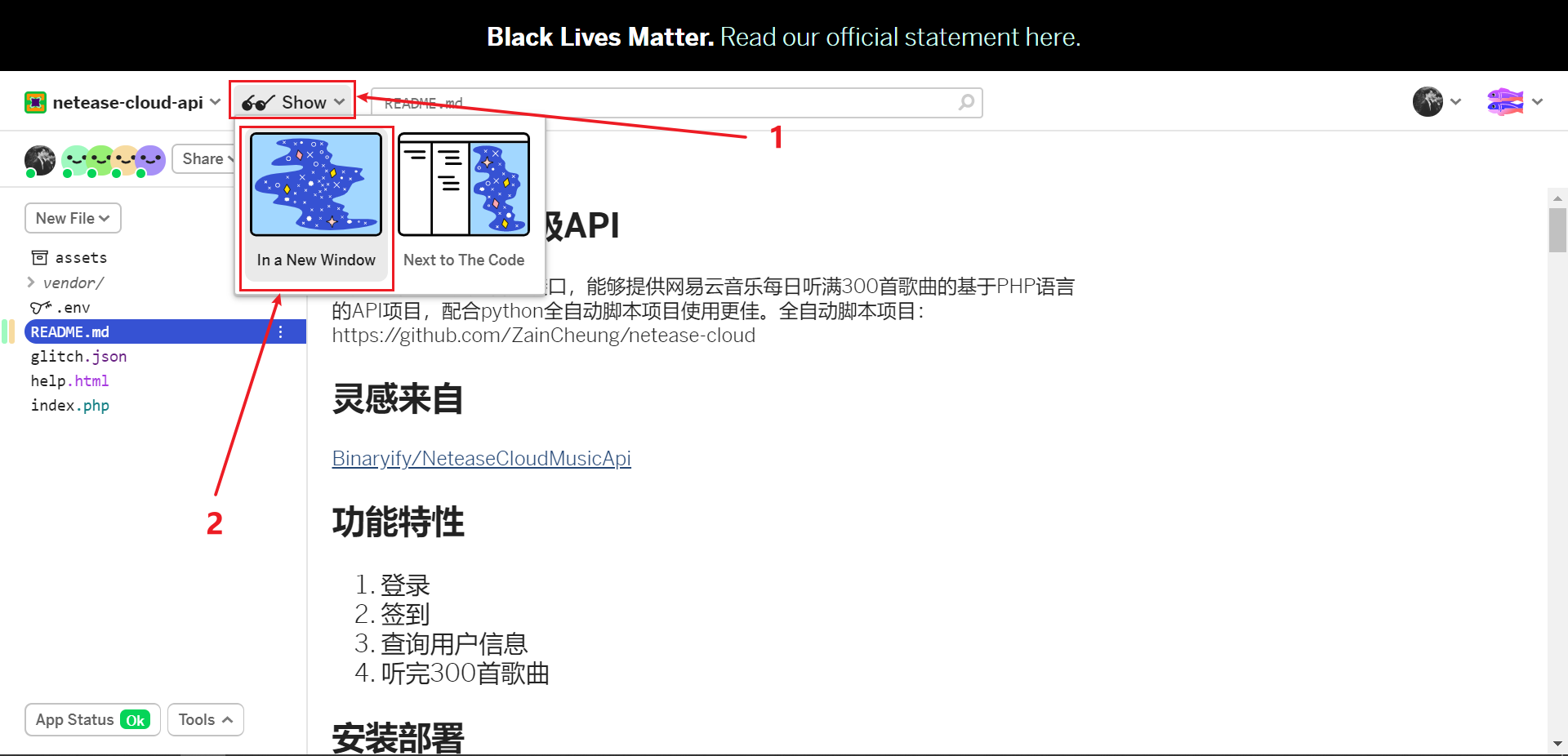Viewport: 1568px width, 756px height.
Task: Expand the chevron beside user avatar
Action: (x=1455, y=102)
